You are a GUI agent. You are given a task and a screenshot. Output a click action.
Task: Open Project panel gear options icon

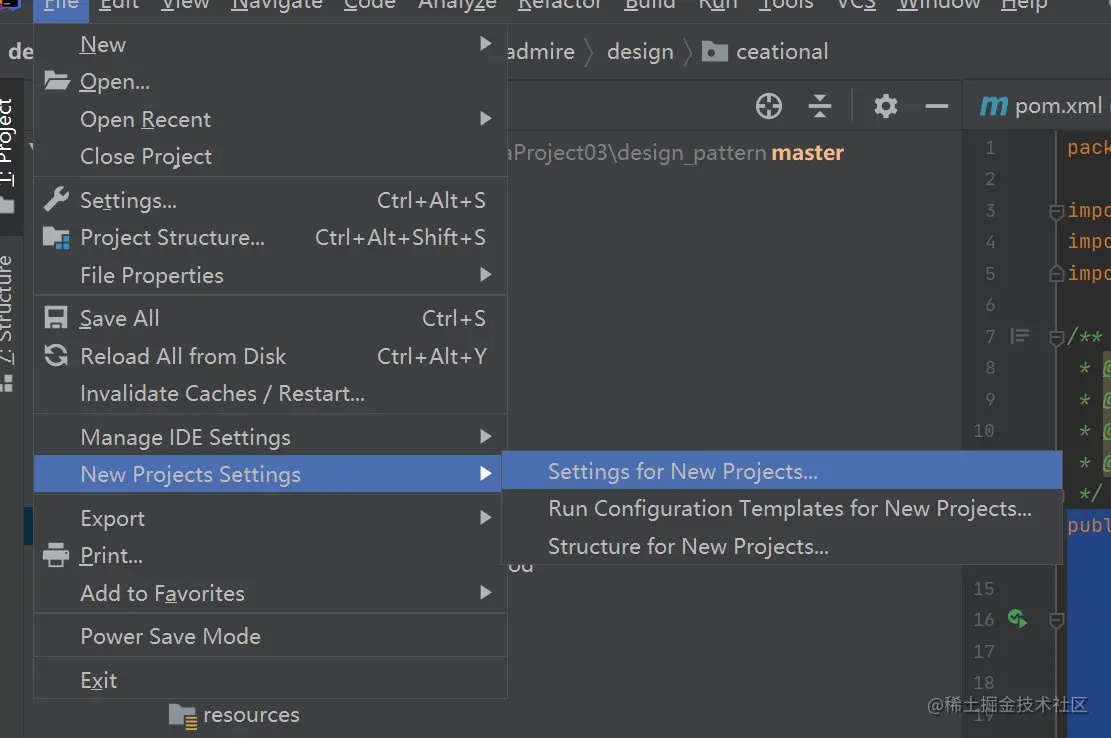(x=885, y=106)
